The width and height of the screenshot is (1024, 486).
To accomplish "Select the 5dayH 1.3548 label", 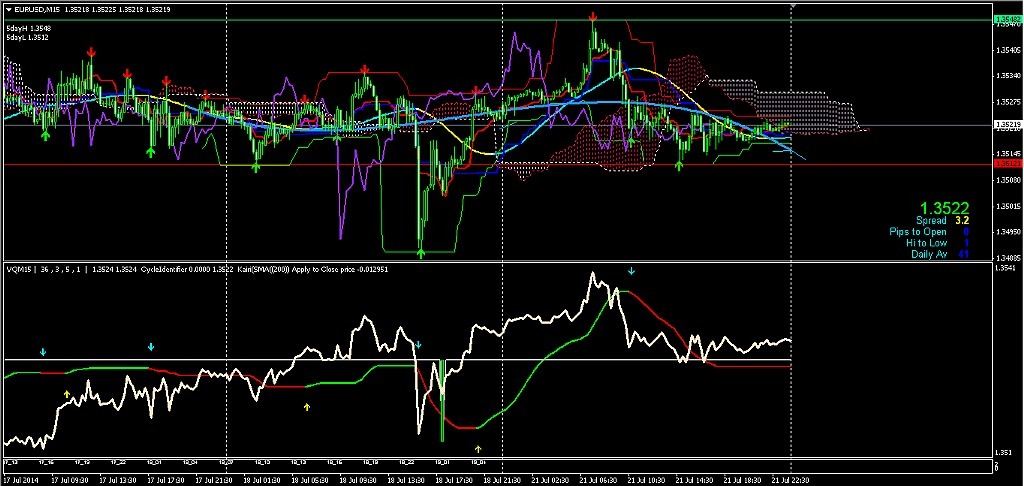I will point(27,28).
